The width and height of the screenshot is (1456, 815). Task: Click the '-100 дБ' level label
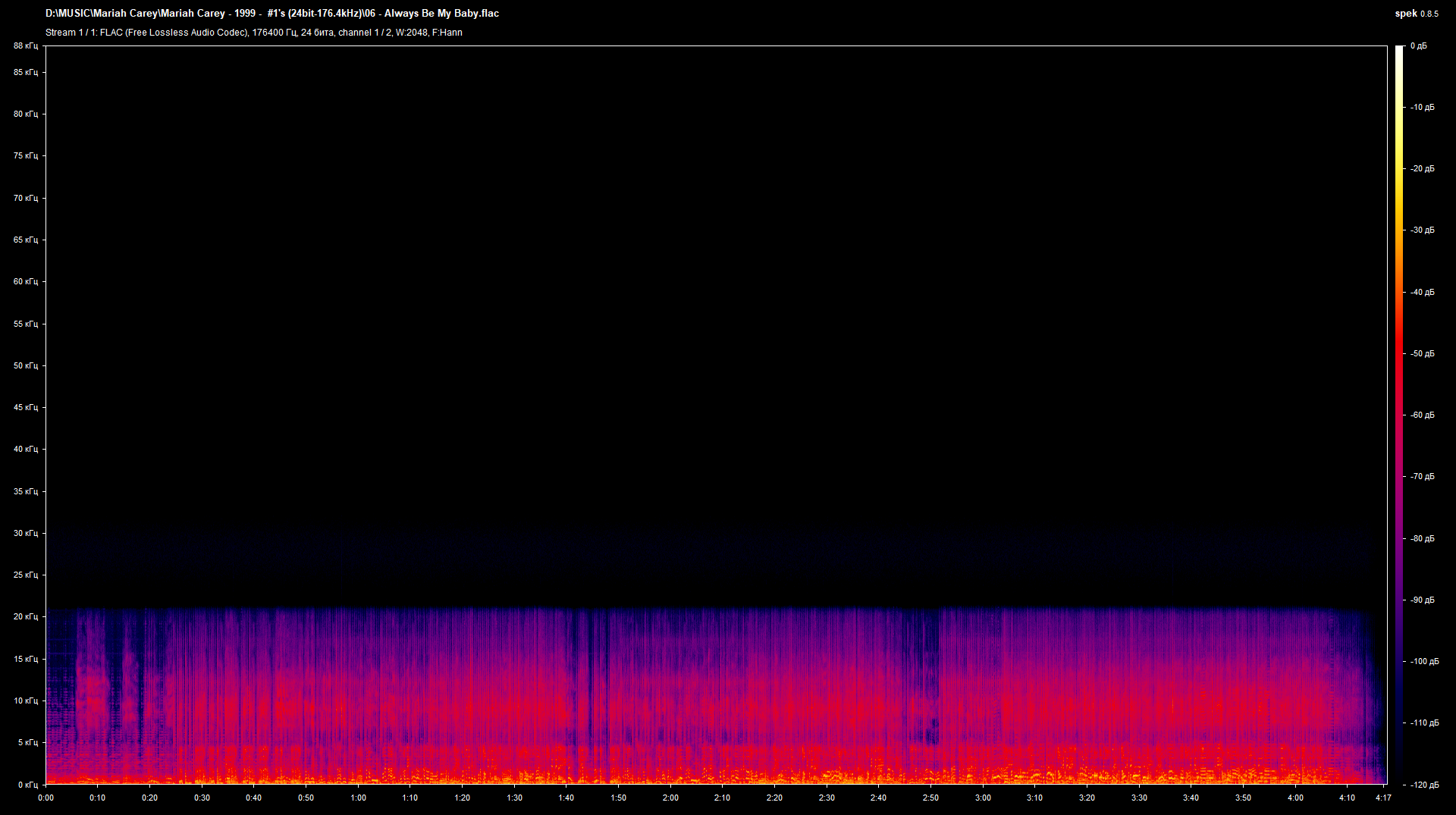1425,662
